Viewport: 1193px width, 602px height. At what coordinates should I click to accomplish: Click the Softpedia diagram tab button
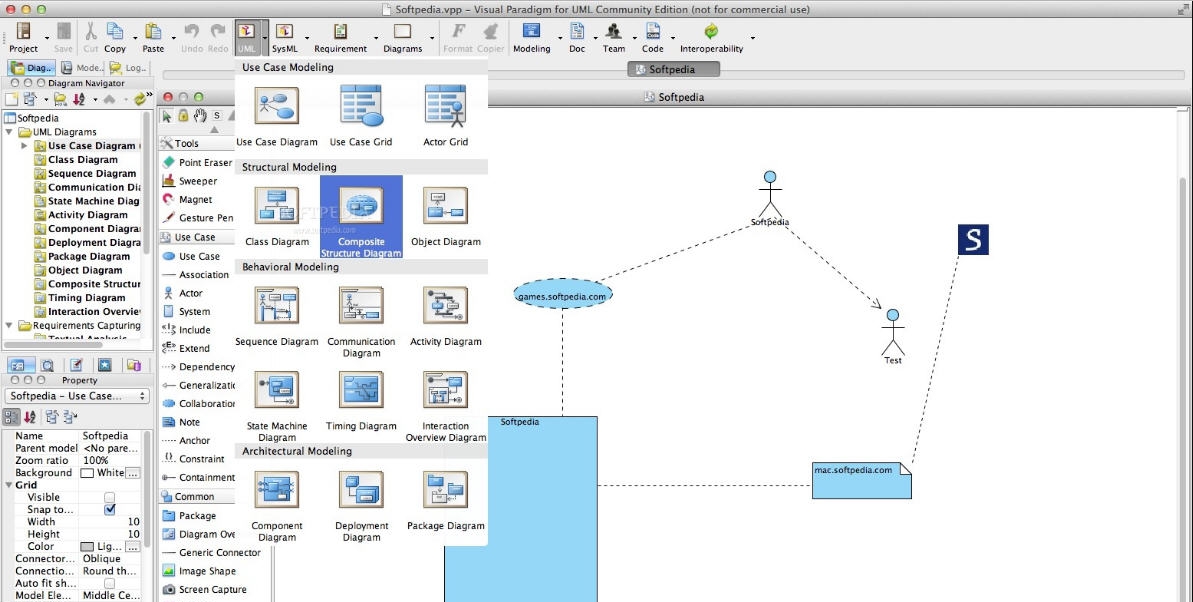[673, 69]
